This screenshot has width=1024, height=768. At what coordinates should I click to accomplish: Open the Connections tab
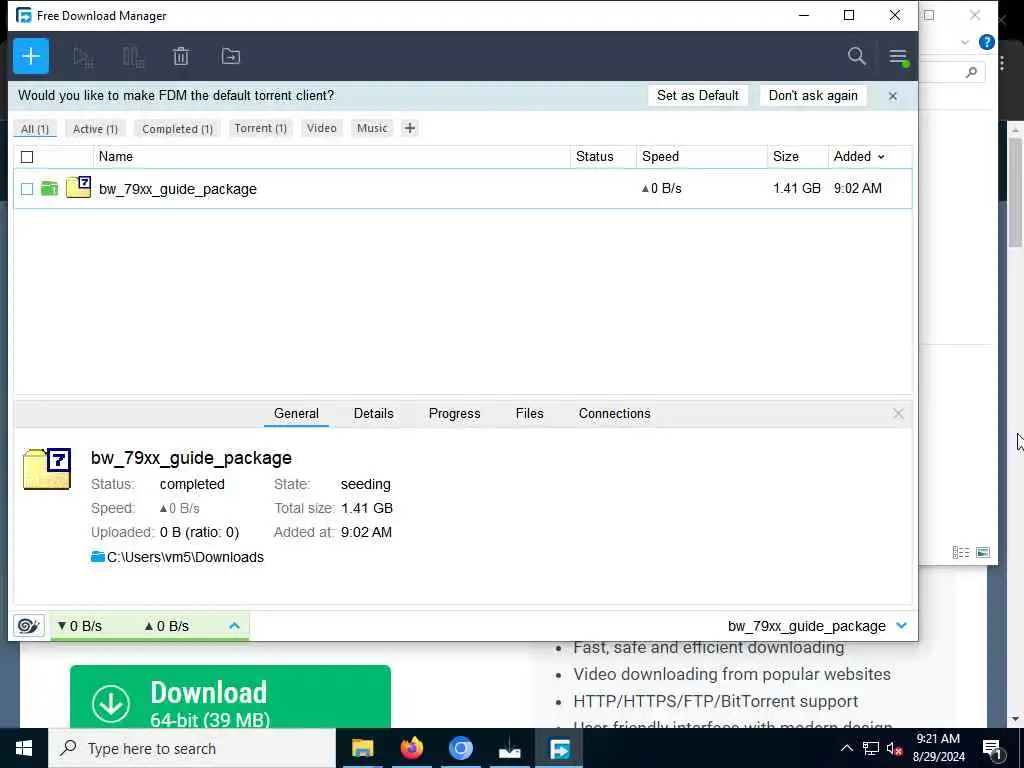(x=615, y=413)
